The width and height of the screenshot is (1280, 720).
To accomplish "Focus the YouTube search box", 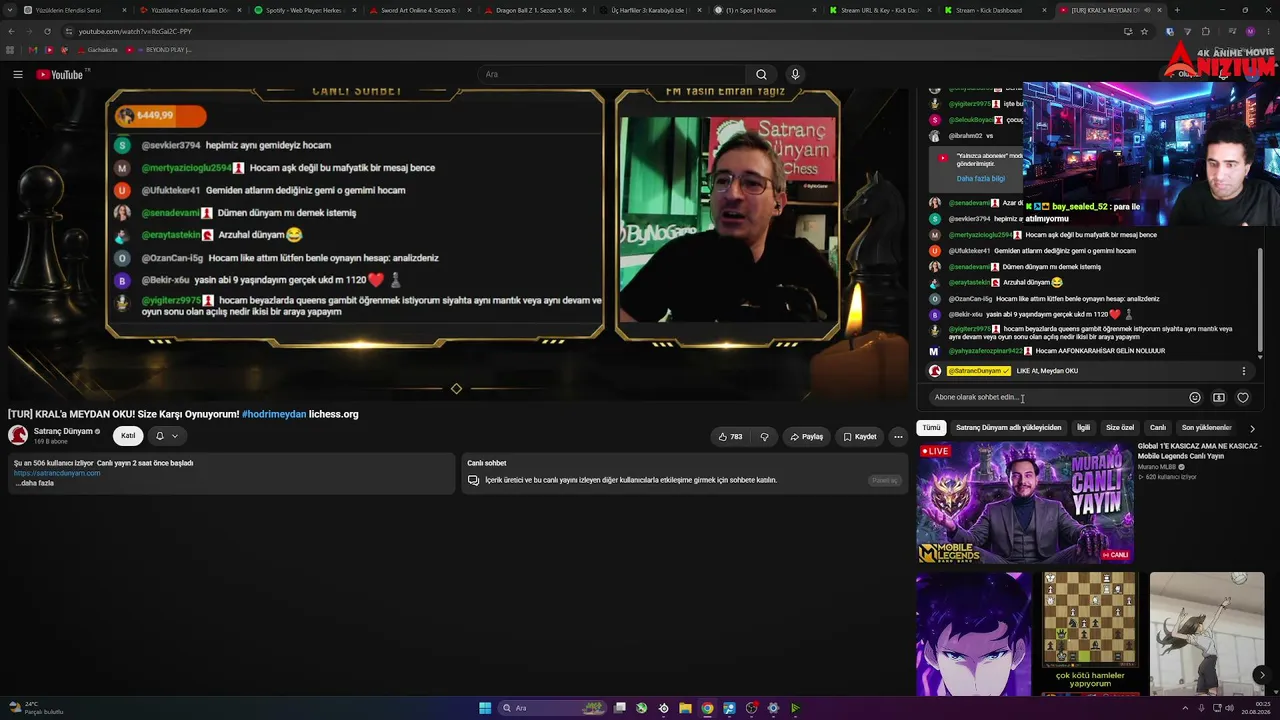I will (x=611, y=74).
